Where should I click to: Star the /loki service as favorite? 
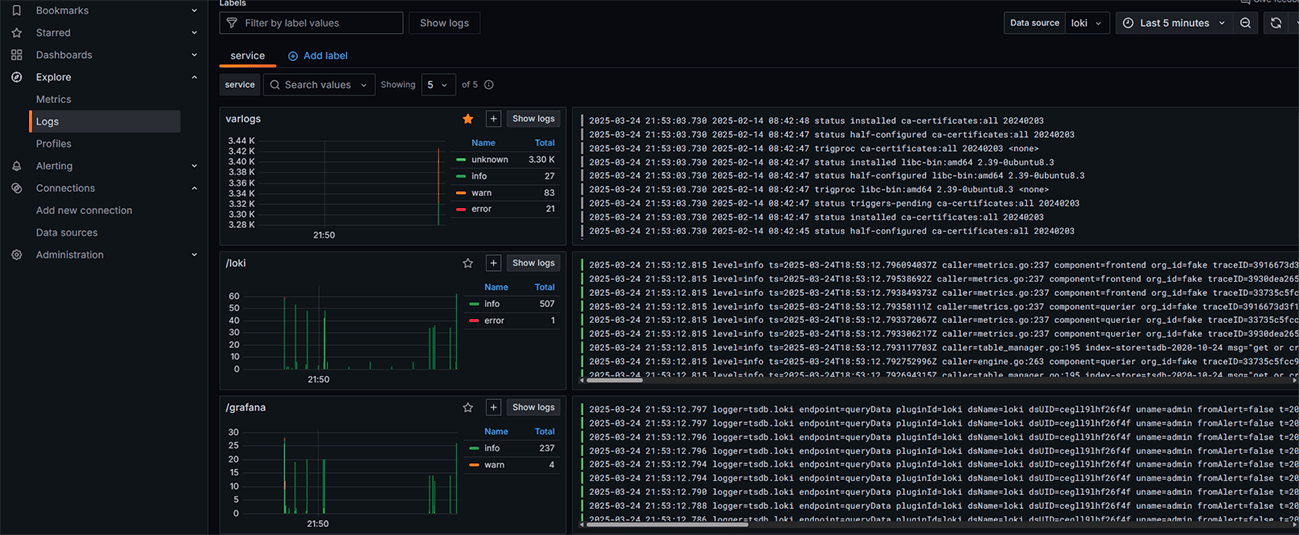(x=468, y=263)
